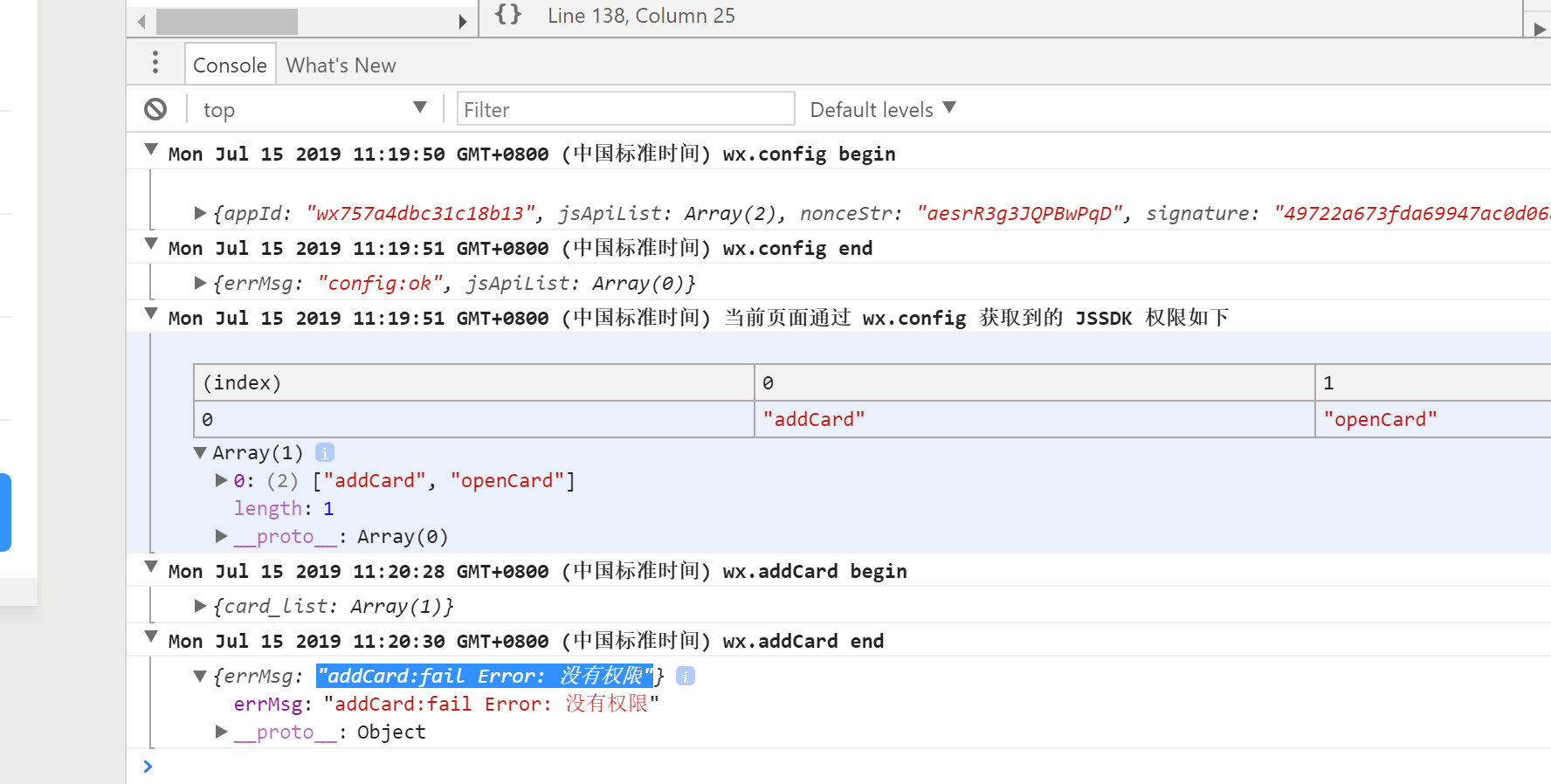The height and width of the screenshot is (784, 1551).
Task: Click the (index) table column header
Action: point(474,382)
